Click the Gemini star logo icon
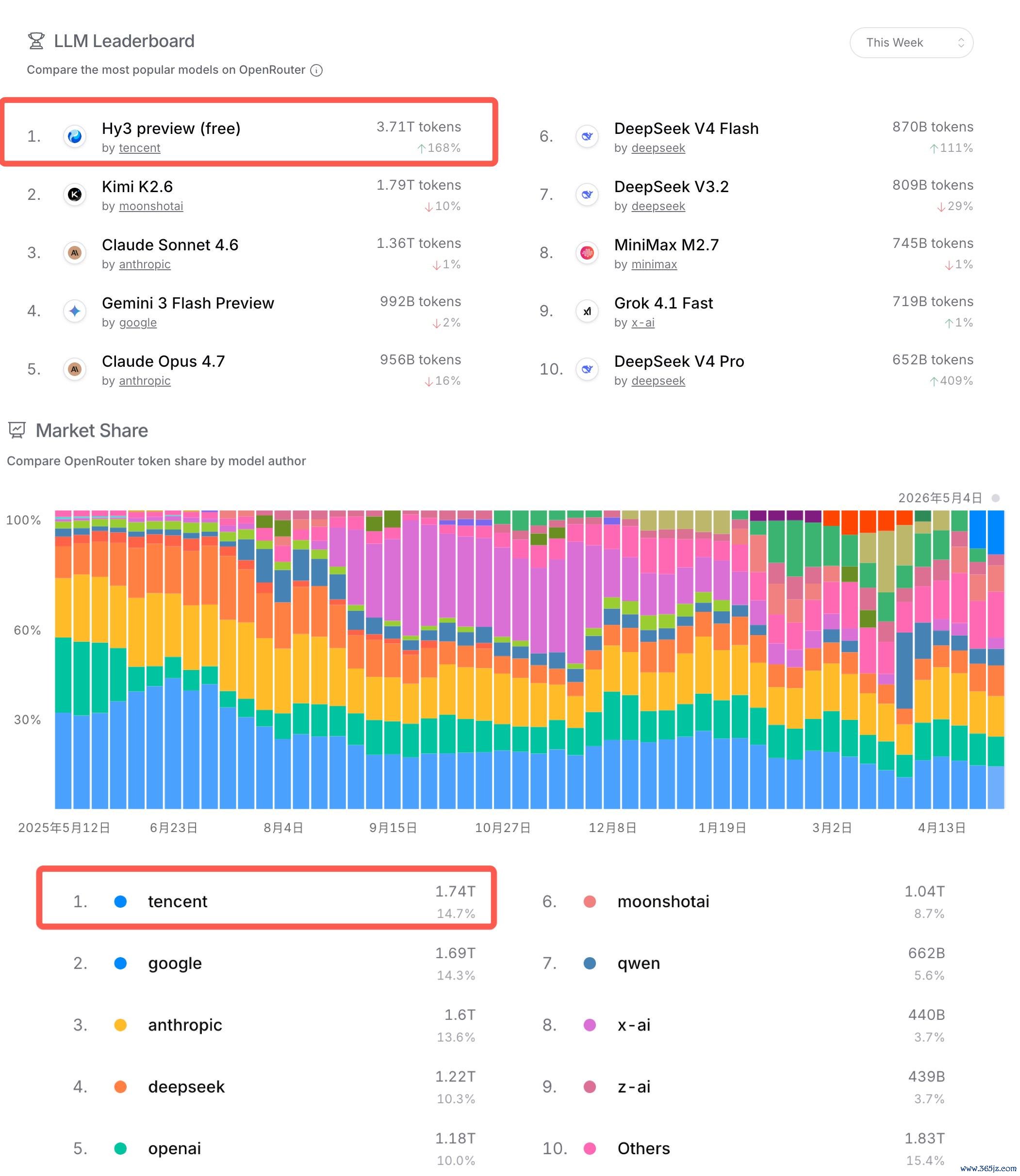Screen dimensions: 1020x1176 coord(75,311)
